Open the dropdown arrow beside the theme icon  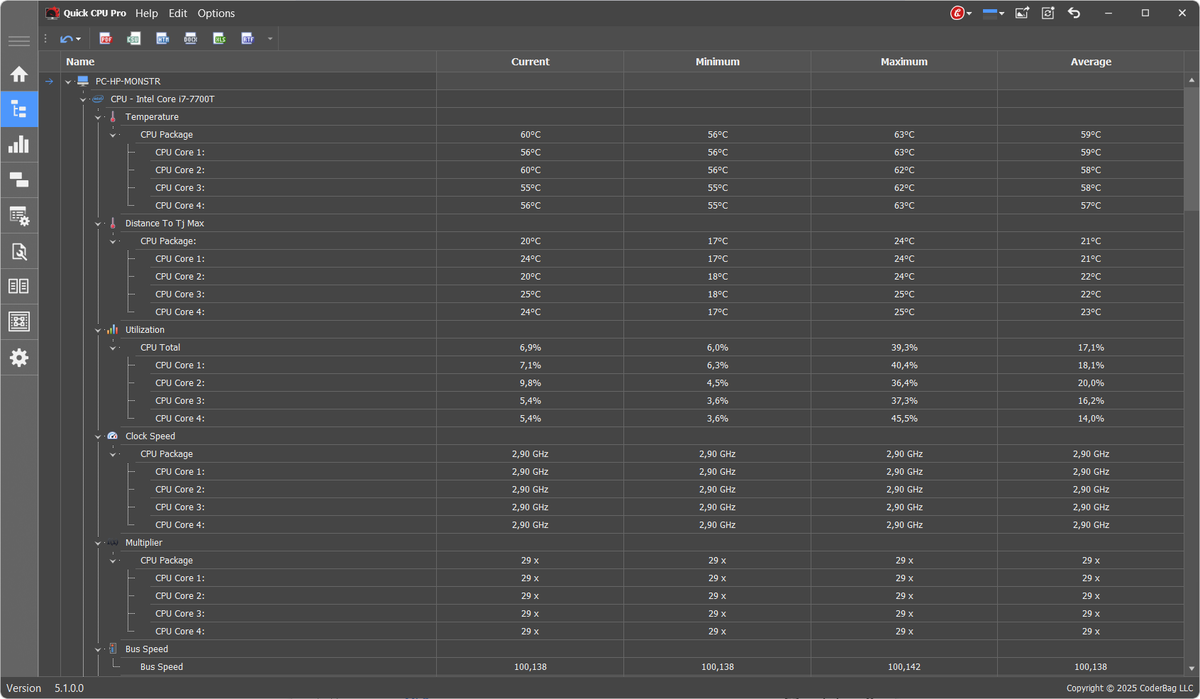[x=1001, y=14]
